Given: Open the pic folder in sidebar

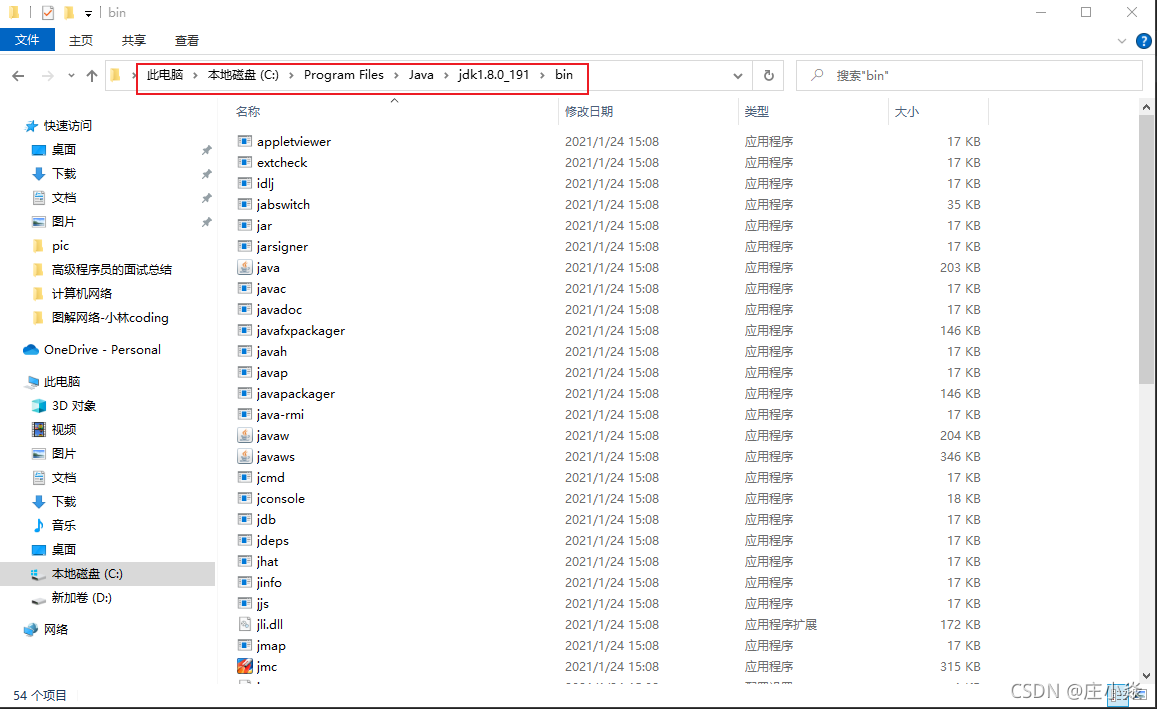Looking at the screenshot, I should point(61,246).
